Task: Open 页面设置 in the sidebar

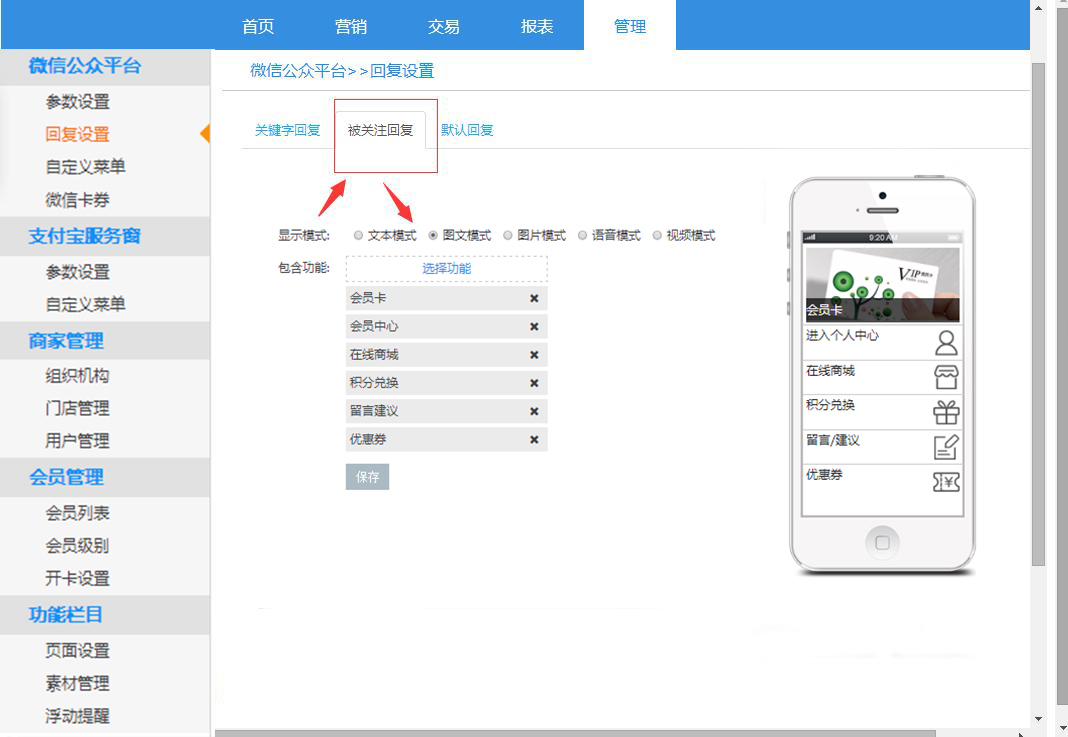Action: point(78,651)
